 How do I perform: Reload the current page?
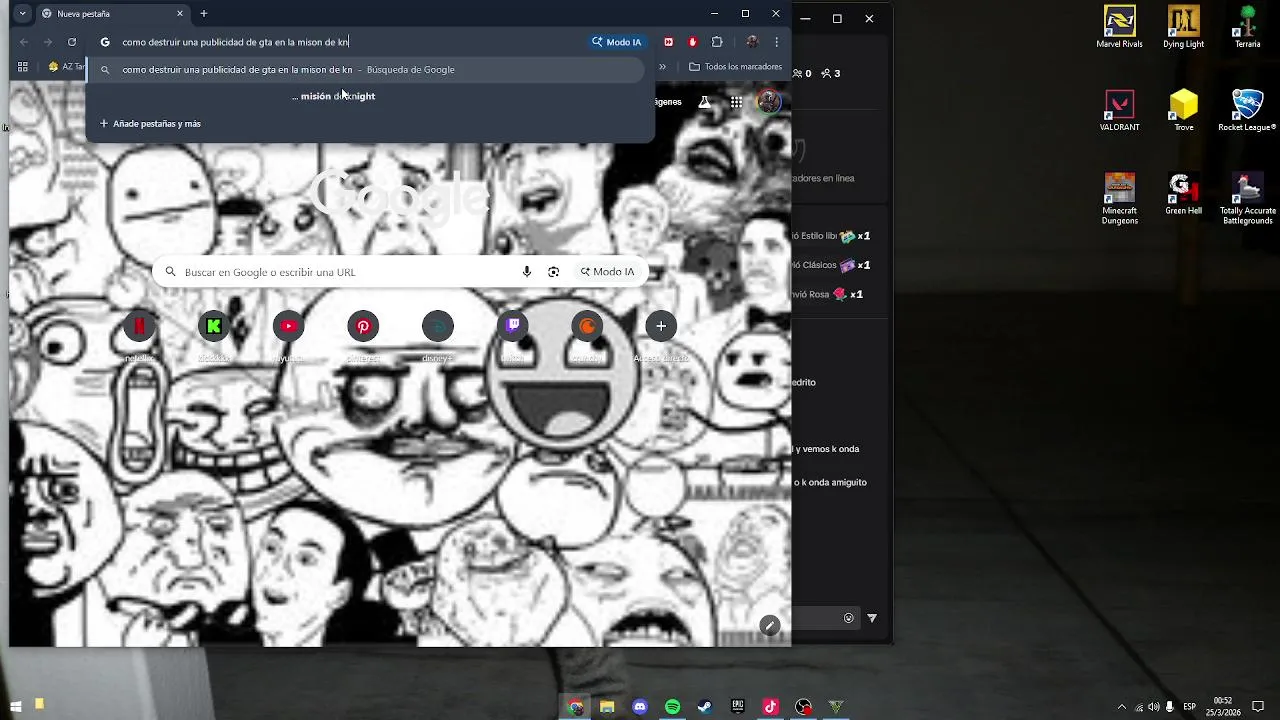(72, 42)
